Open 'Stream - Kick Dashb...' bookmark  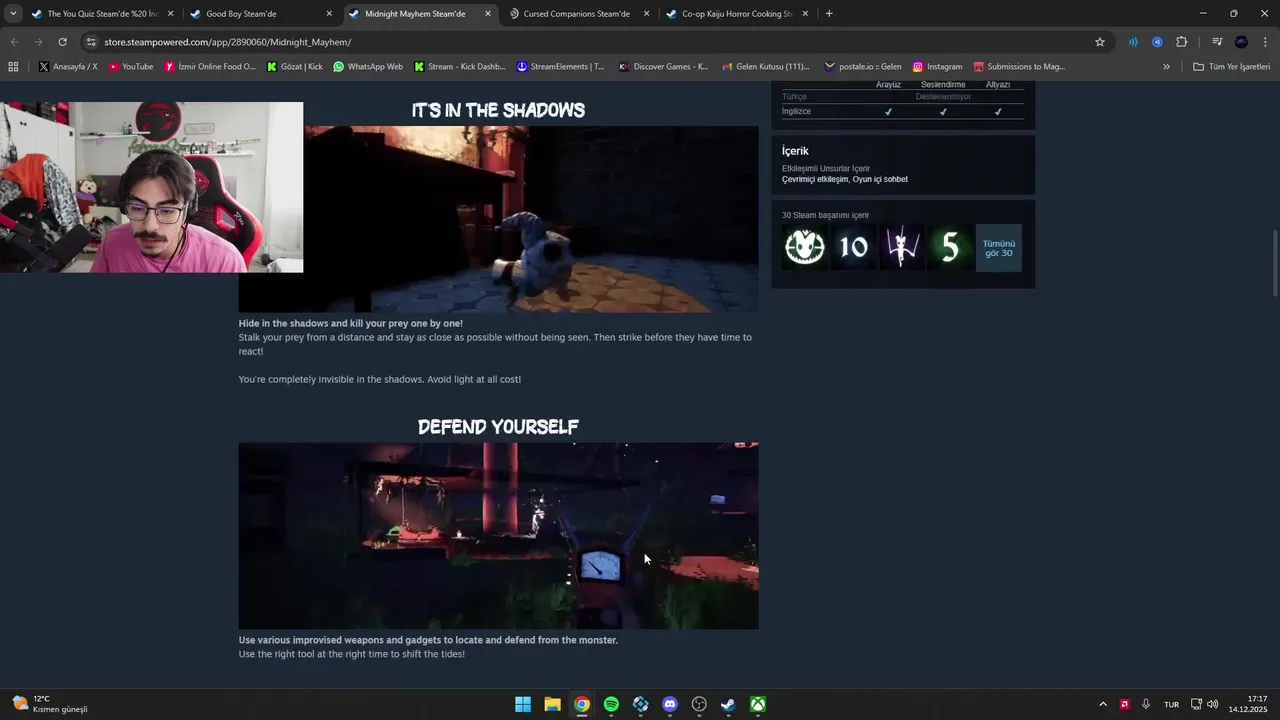click(458, 67)
